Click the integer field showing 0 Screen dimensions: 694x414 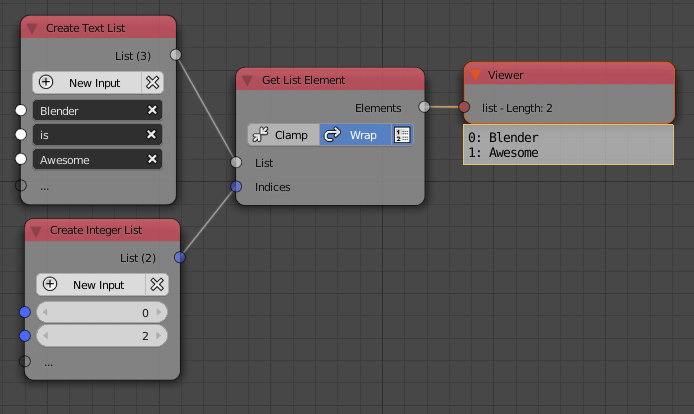click(102, 313)
